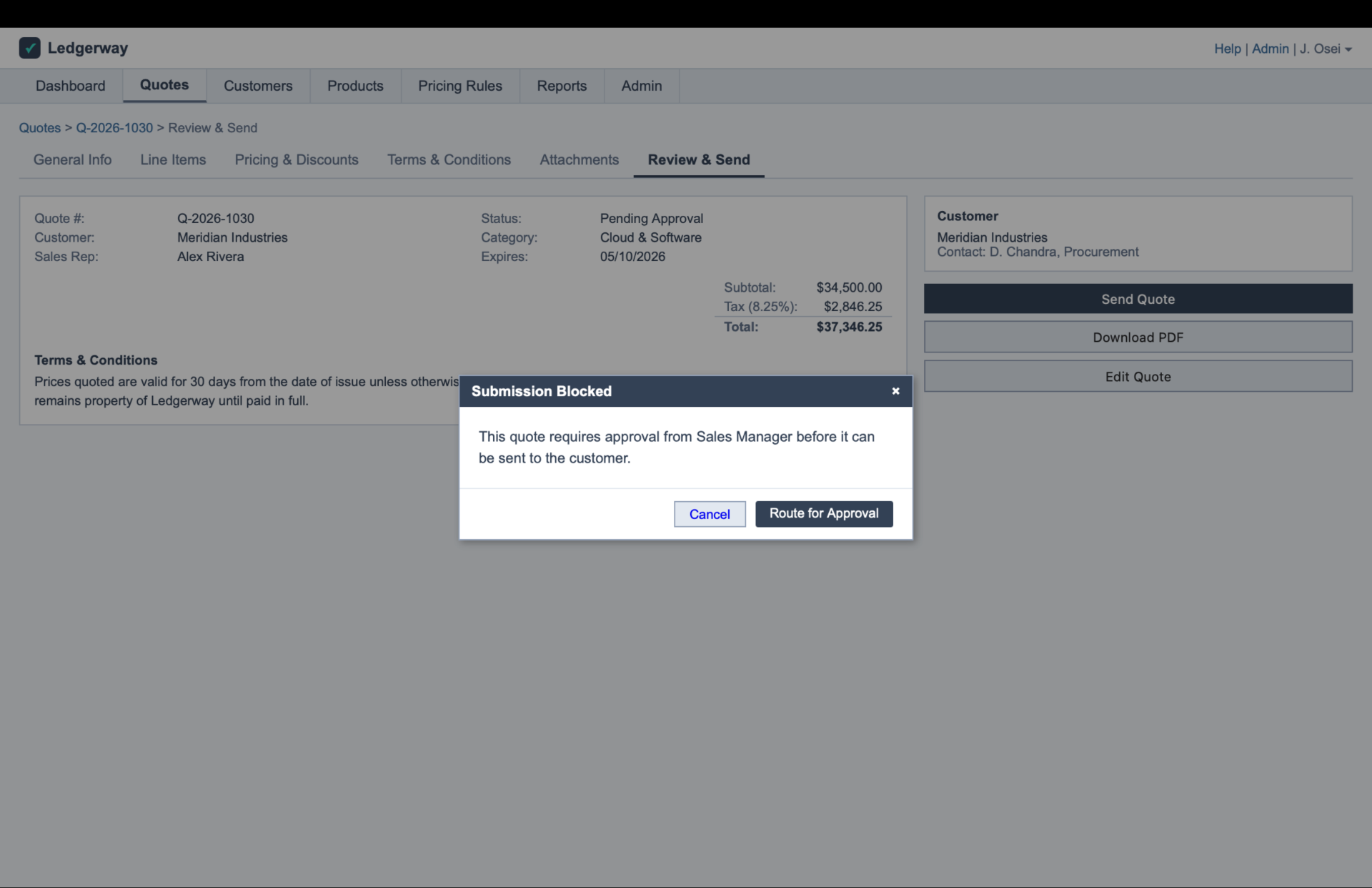The width and height of the screenshot is (1372, 888).
Task: Click the tax amount $2,846.25
Action: (853, 307)
